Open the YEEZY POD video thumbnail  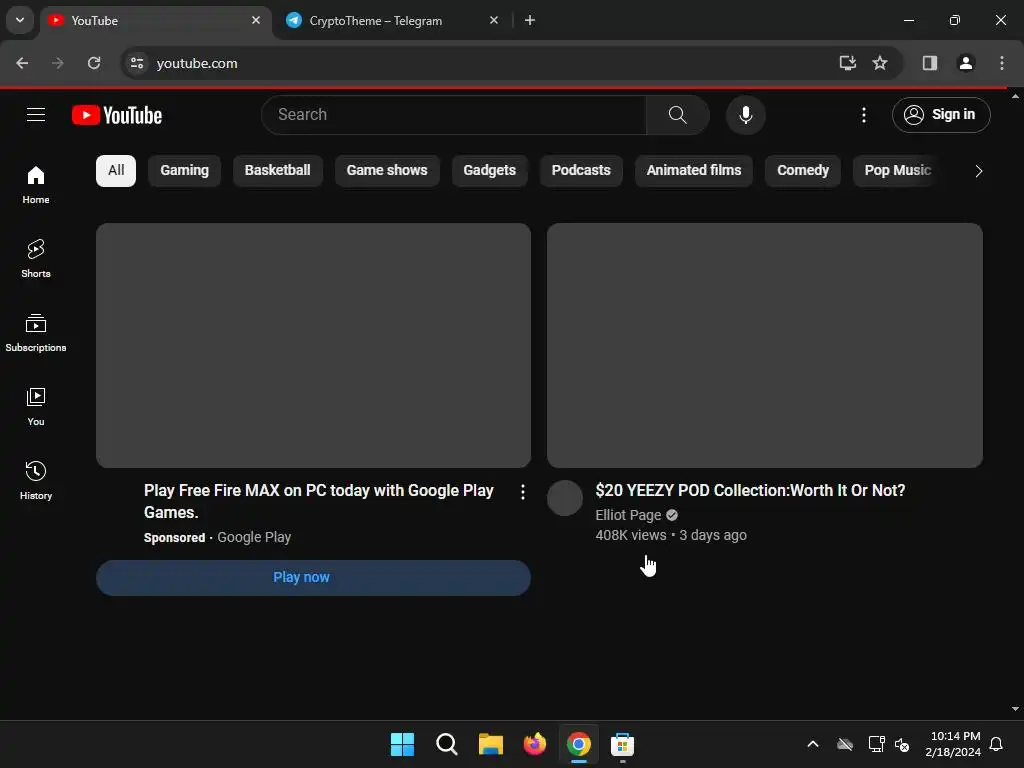pyautogui.click(x=765, y=345)
